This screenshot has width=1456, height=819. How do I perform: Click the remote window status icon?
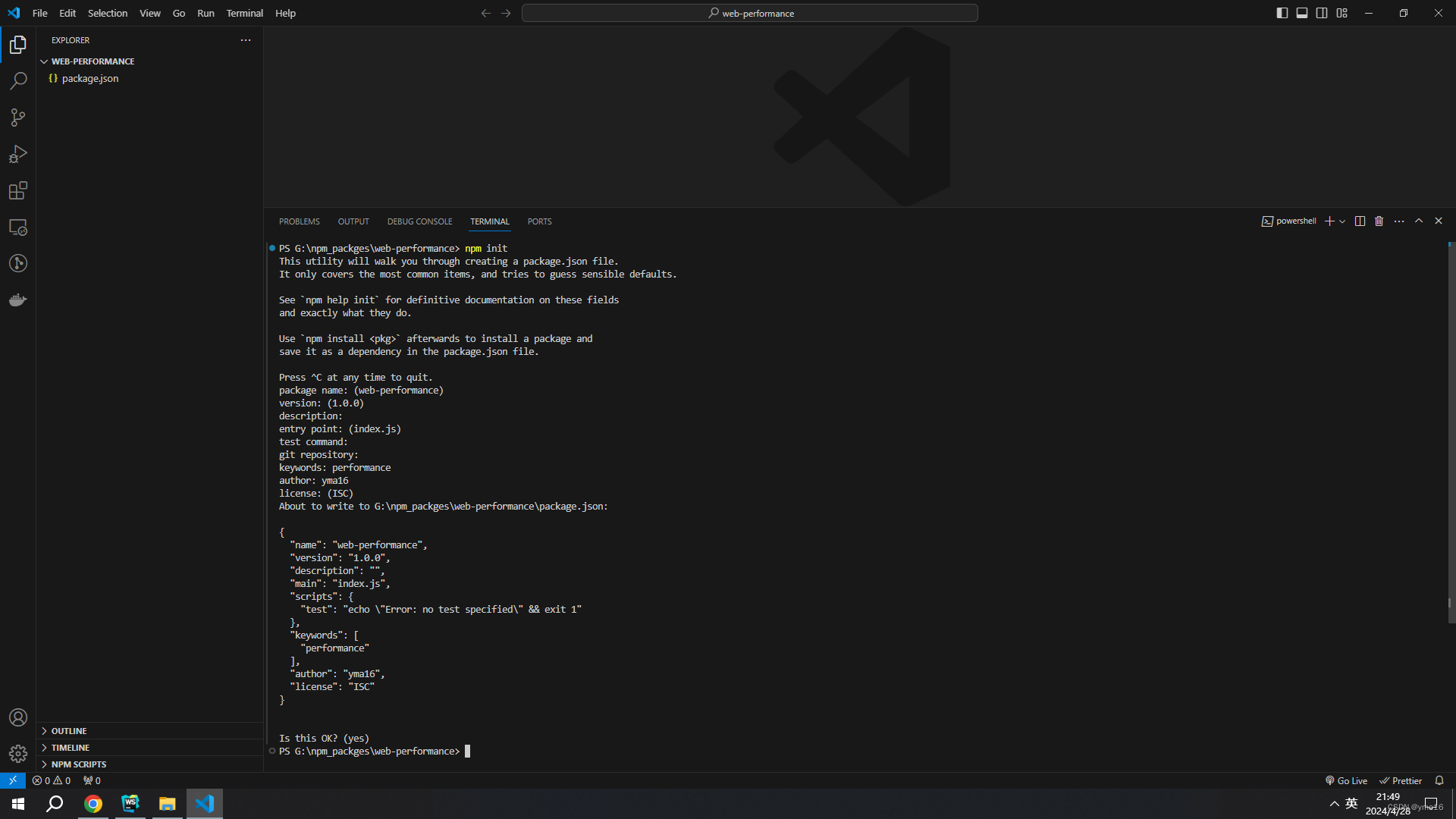[13, 780]
